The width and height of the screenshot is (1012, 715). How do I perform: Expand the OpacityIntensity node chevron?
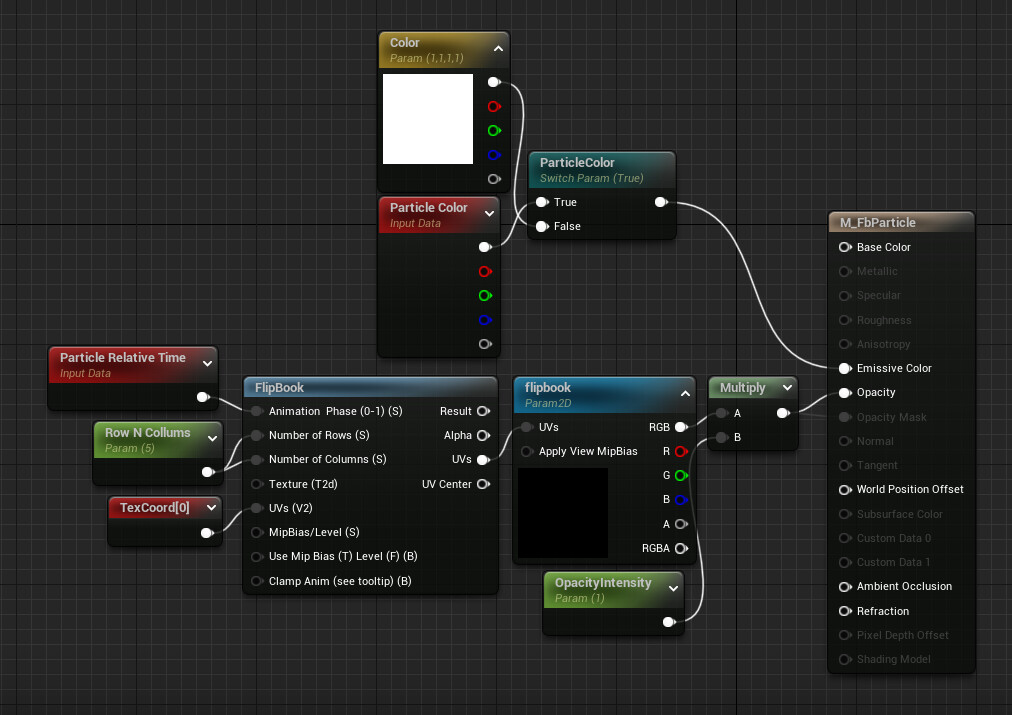[673, 589]
